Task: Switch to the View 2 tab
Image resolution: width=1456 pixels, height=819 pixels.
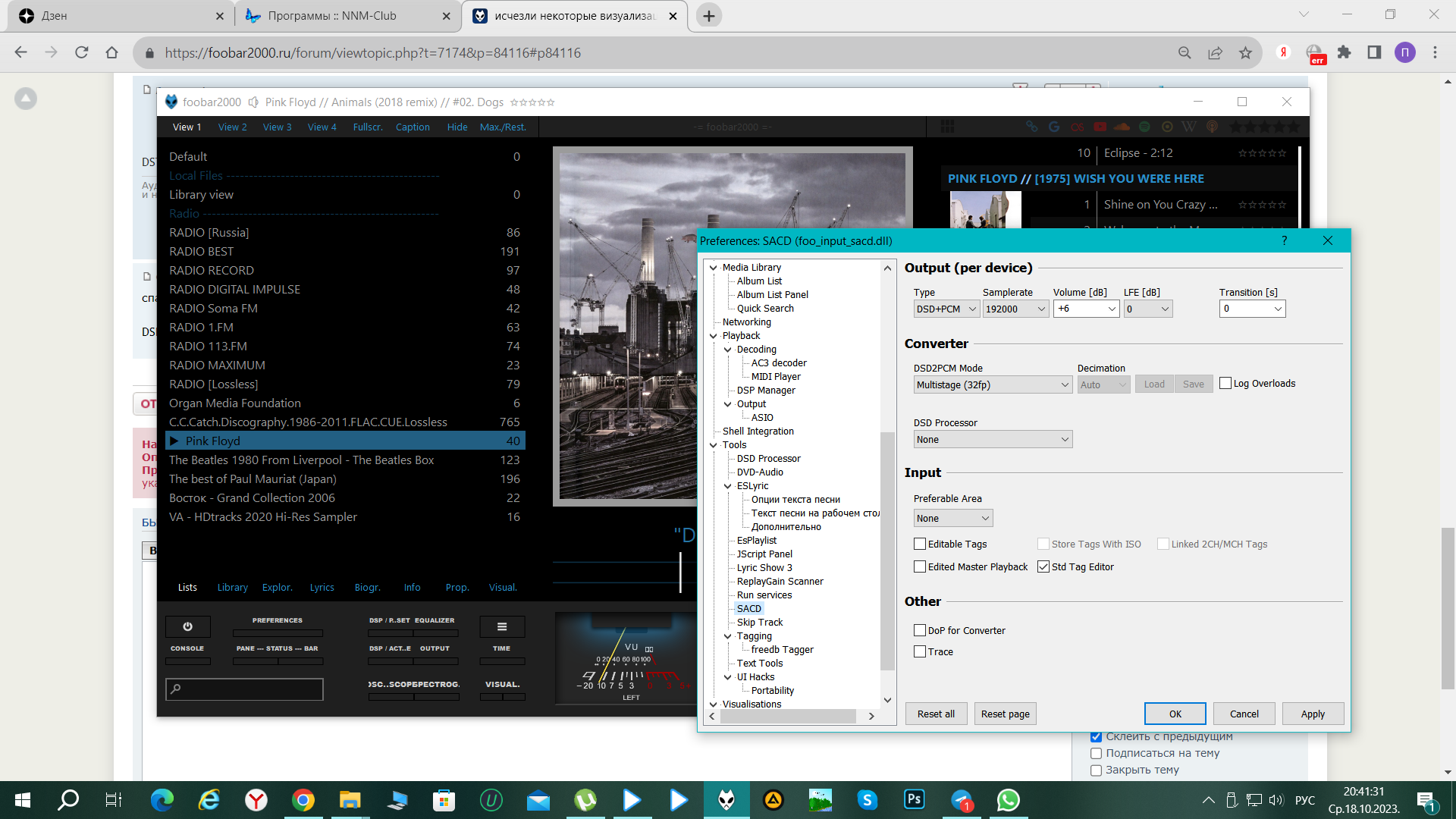Action: tap(232, 127)
